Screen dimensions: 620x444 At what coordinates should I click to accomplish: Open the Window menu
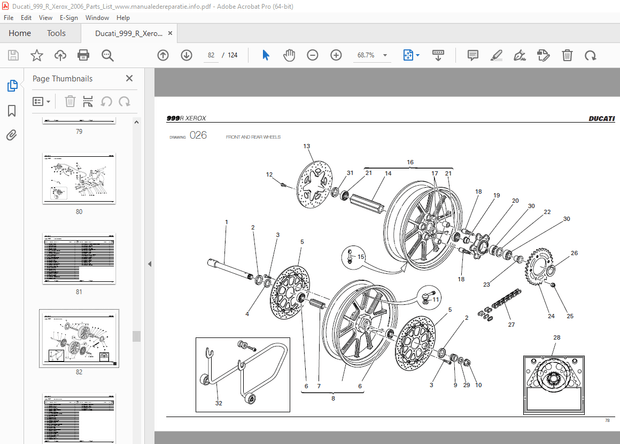click(x=97, y=18)
